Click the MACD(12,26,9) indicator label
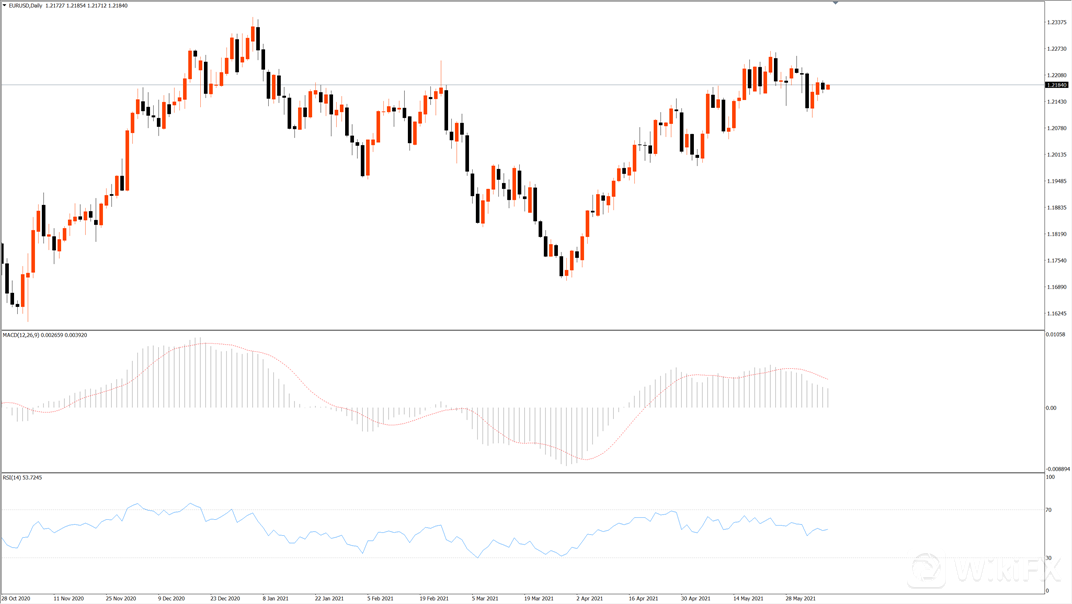The image size is (1072, 604). pyautogui.click(x=24, y=335)
